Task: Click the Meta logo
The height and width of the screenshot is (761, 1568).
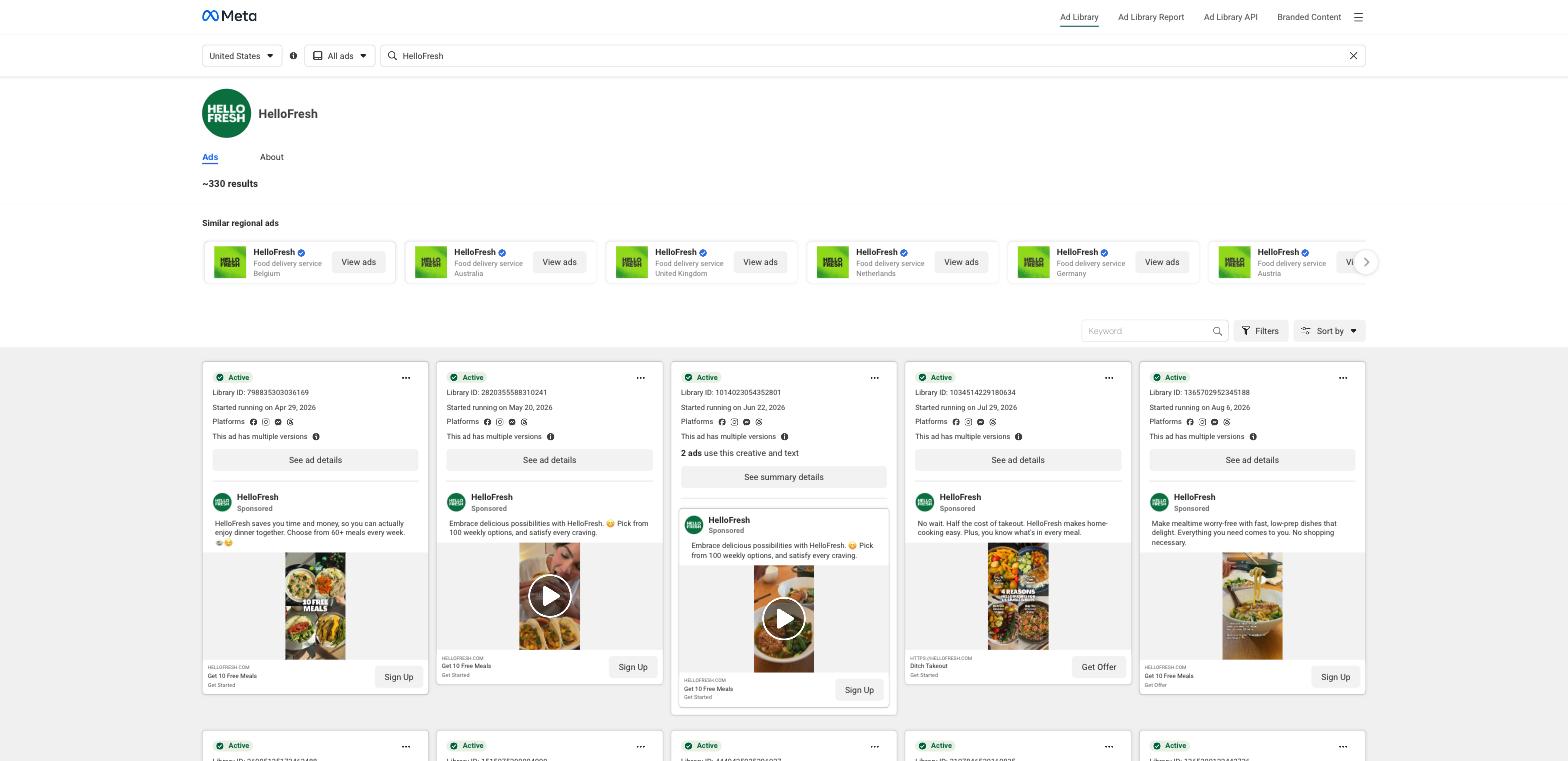Action: [229, 16]
